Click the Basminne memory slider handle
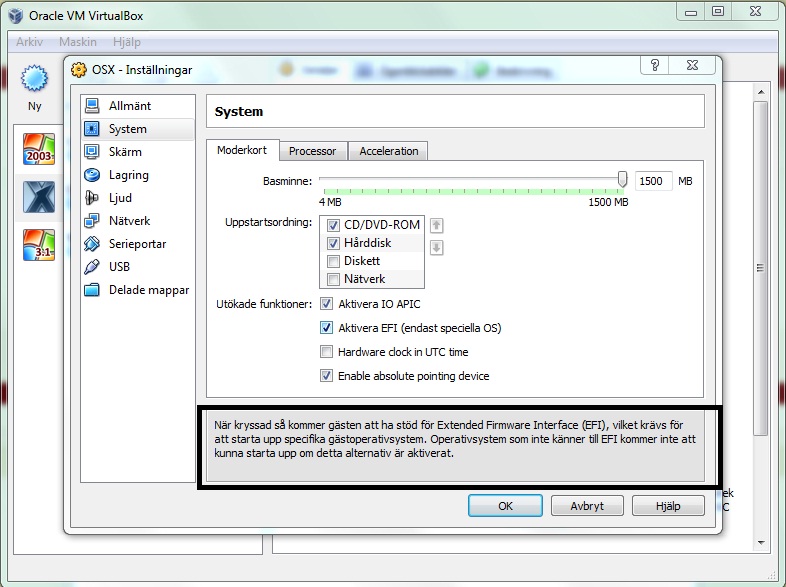 (622, 179)
